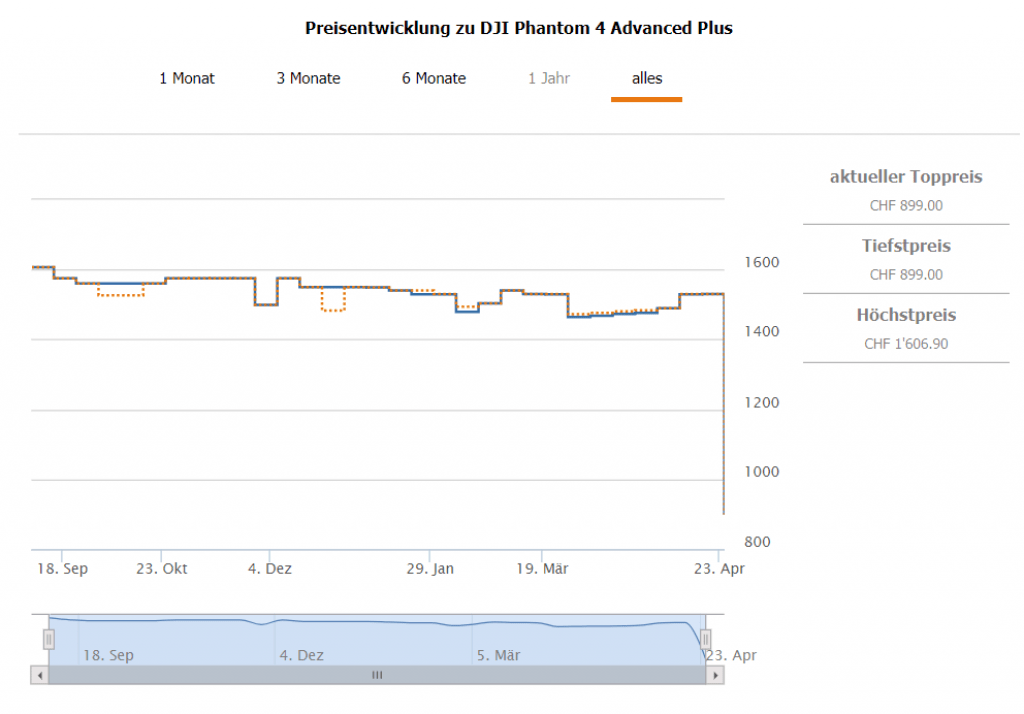
Task: Click the 23. Okt x-axis label
Action: [162, 569]
